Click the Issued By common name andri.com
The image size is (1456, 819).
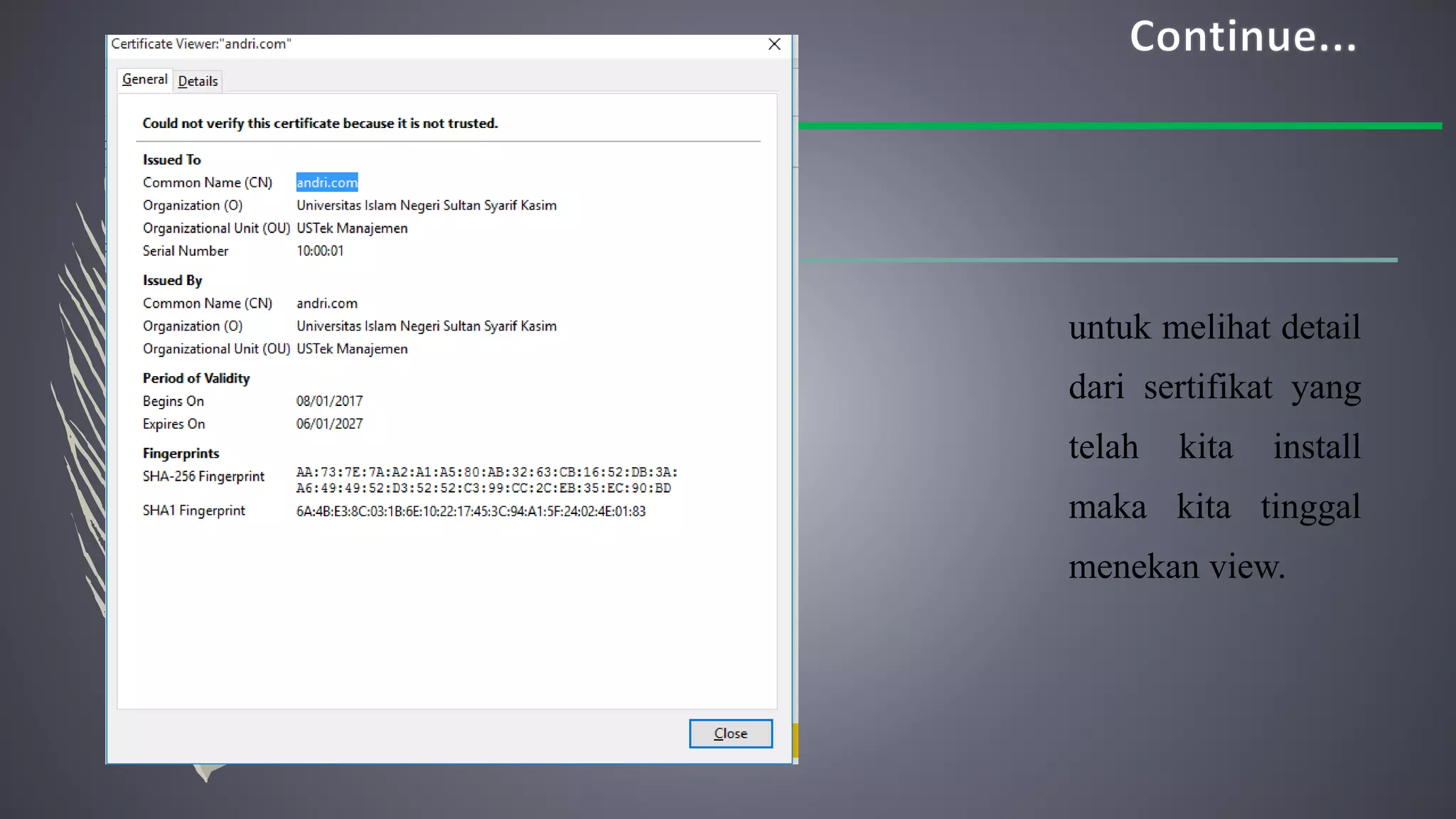327,304
